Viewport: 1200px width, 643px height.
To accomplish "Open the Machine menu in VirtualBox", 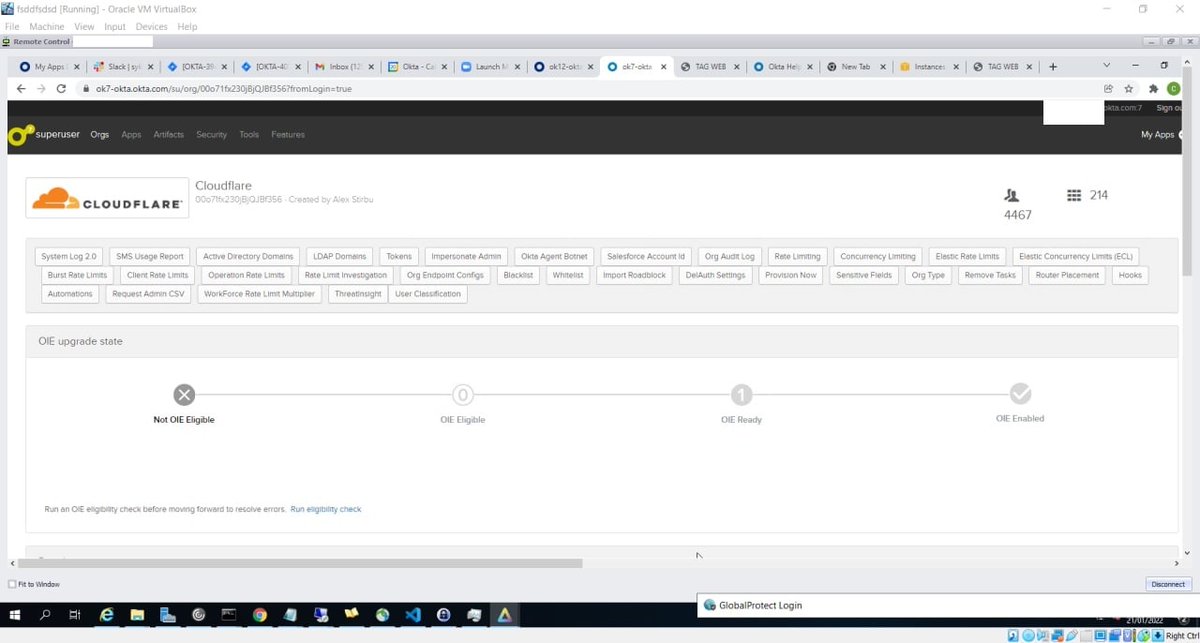I will pyautogui.click(x=46, y=26).
